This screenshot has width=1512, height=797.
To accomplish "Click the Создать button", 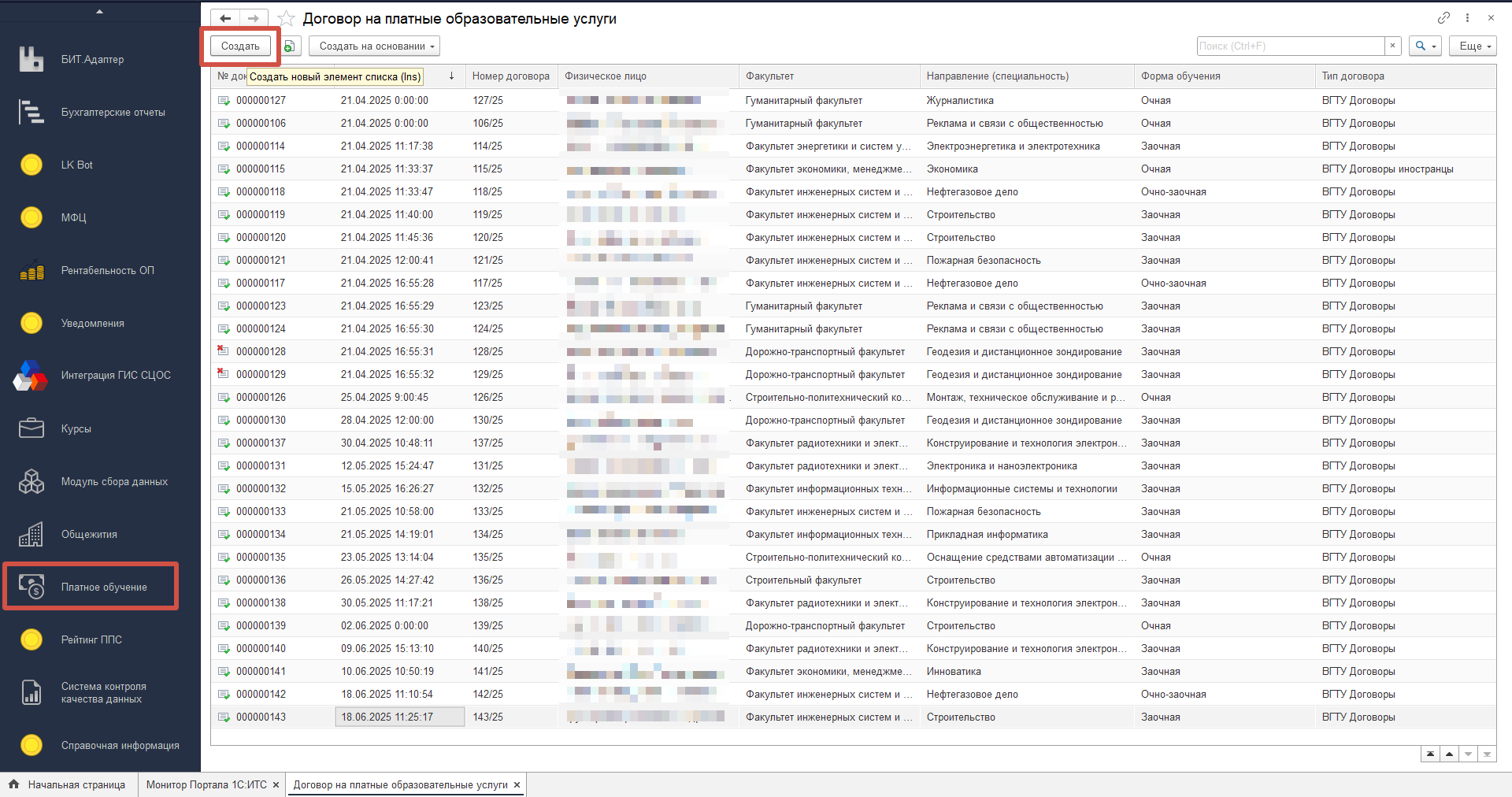I will click(x=240, y=46).
